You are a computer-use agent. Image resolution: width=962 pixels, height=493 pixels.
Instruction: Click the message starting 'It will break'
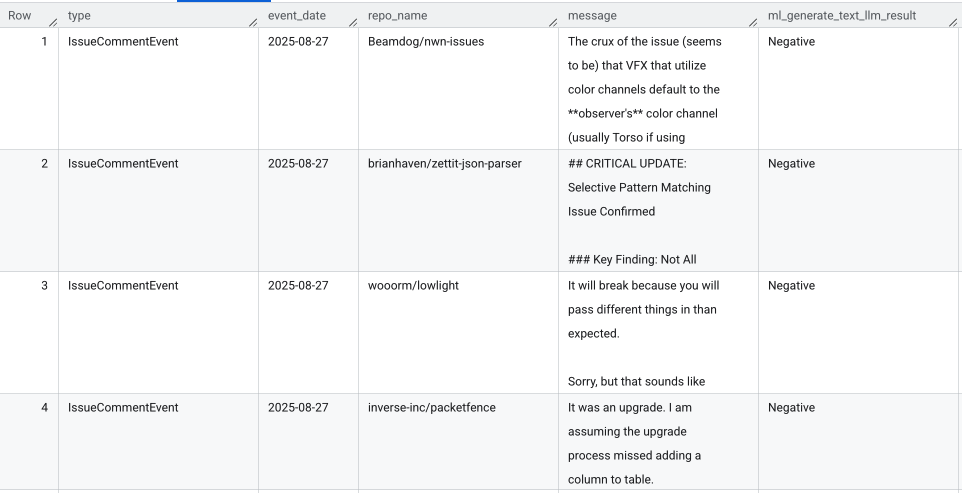tap(643, 286)
